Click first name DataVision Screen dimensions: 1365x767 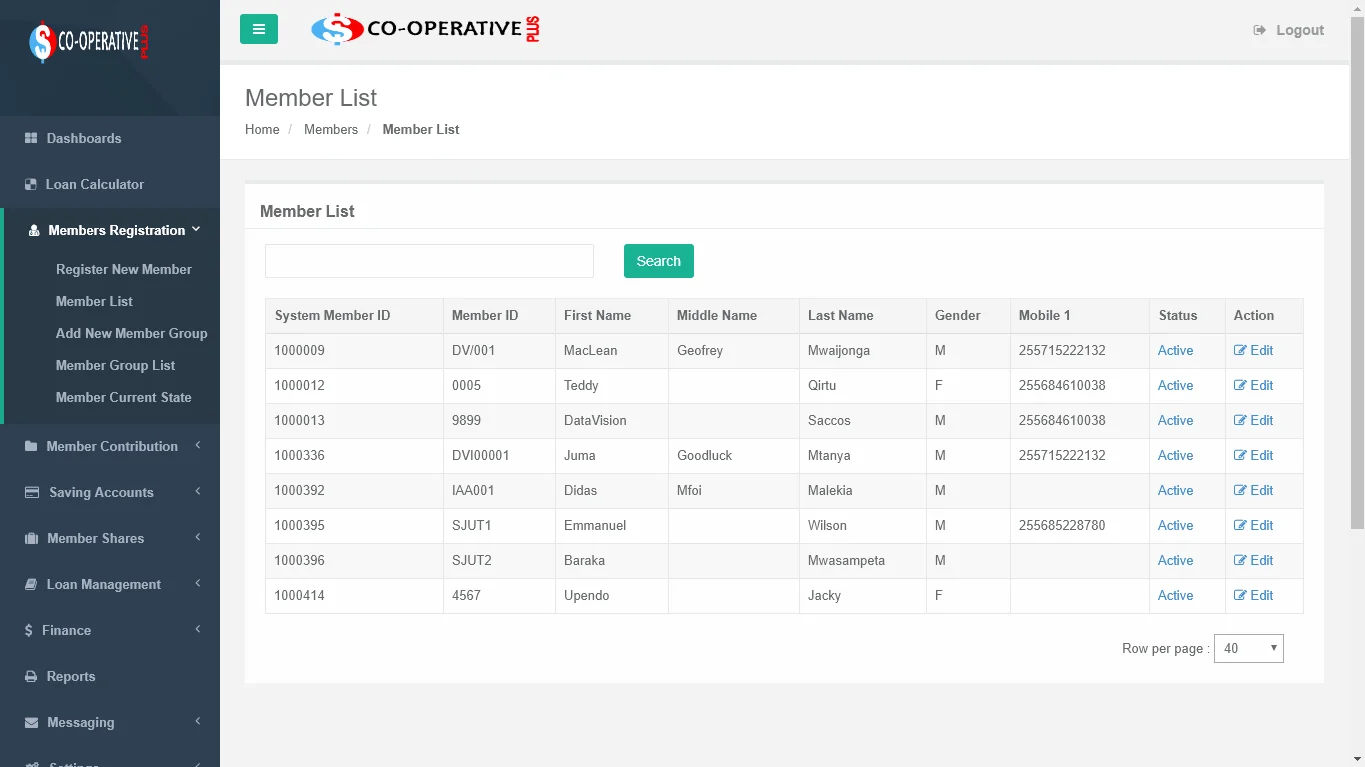[595, 420]
